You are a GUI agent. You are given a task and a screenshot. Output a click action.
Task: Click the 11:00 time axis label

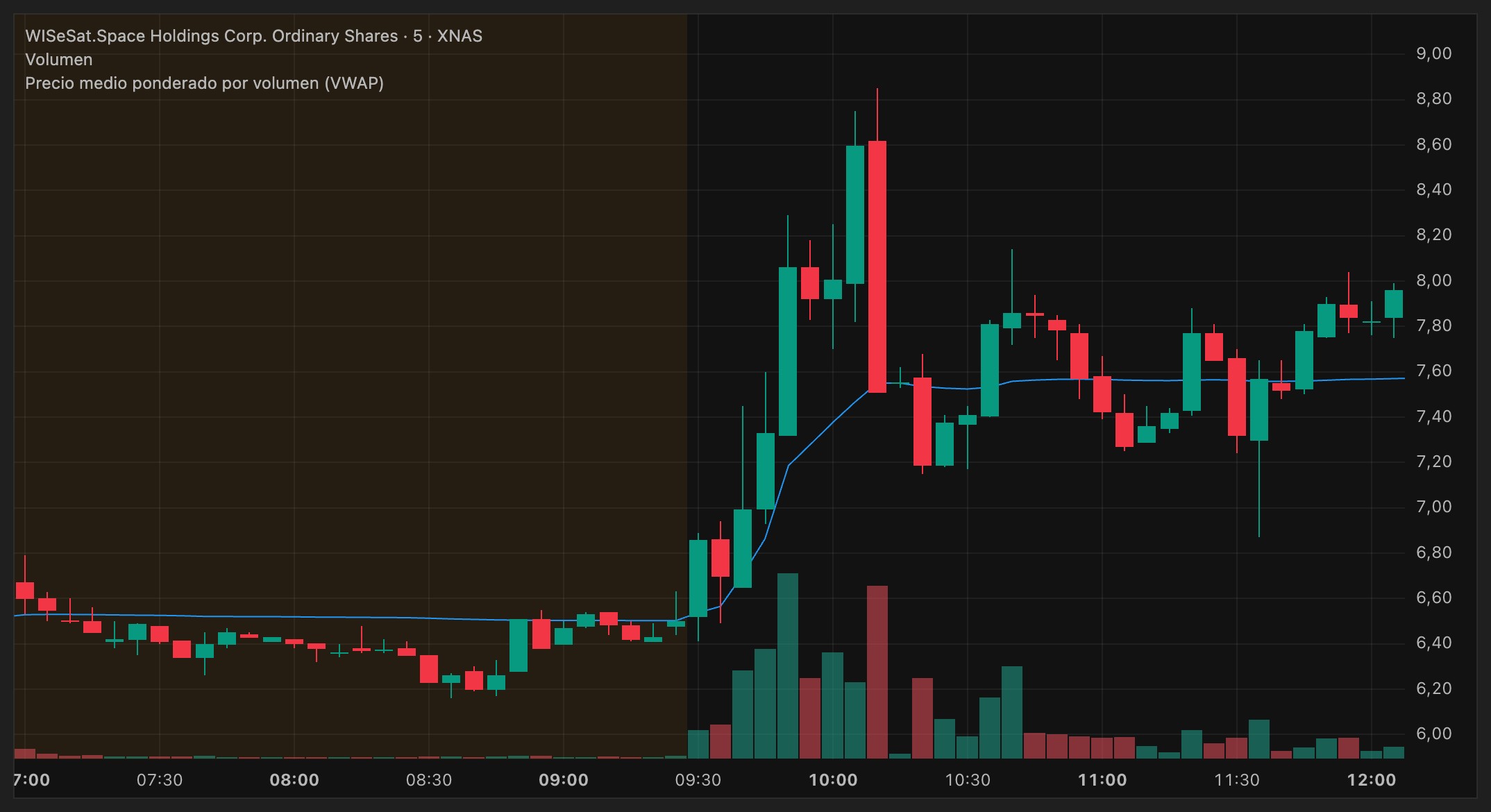pyautogui.click(x=1102, y=780)
